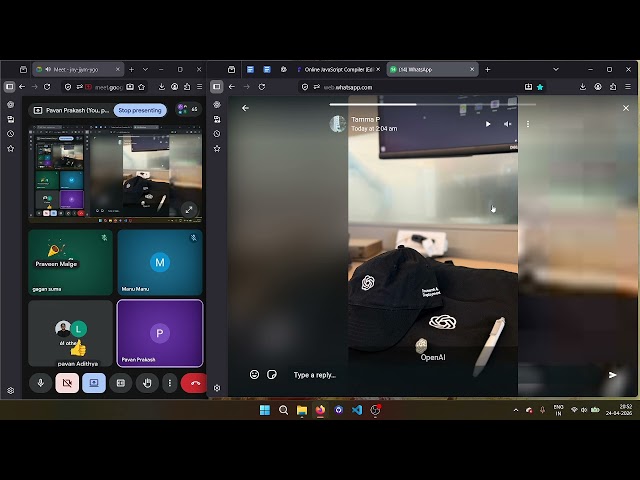Send the status reply

click(x=612, y=375)
